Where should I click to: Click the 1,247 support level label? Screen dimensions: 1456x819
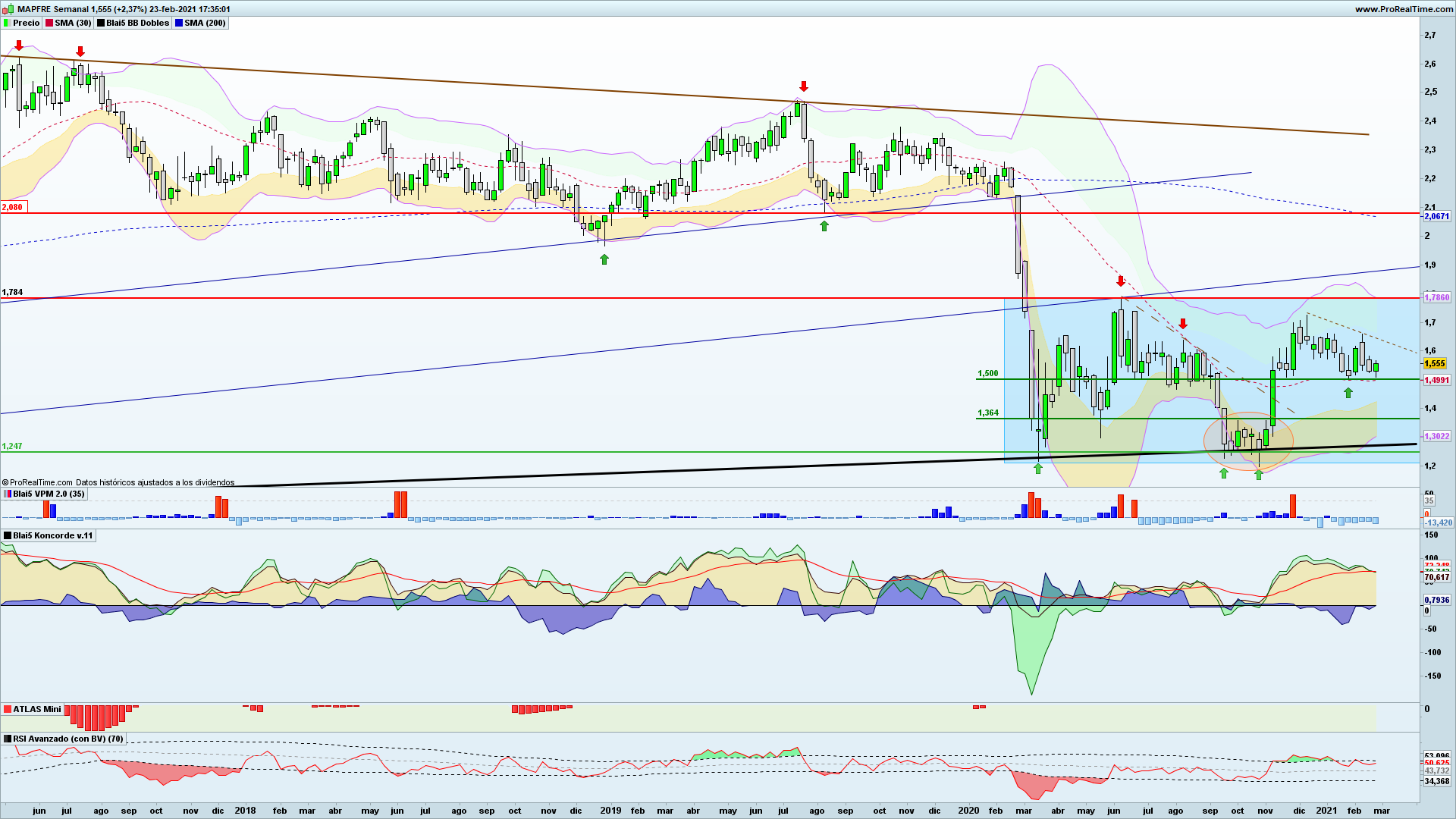coord(12,446)
